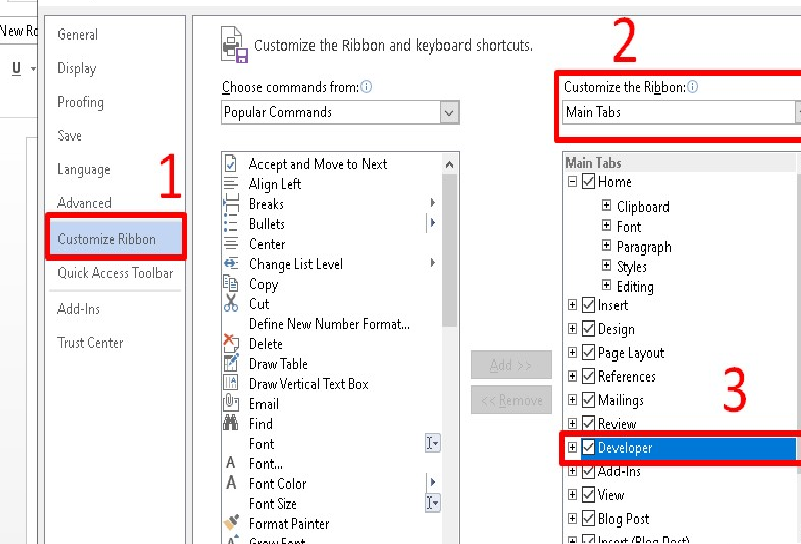Toggle the Developer tab checkbox
The width and height of the screenshot is (801, 544).
click(x=588, y=447)
